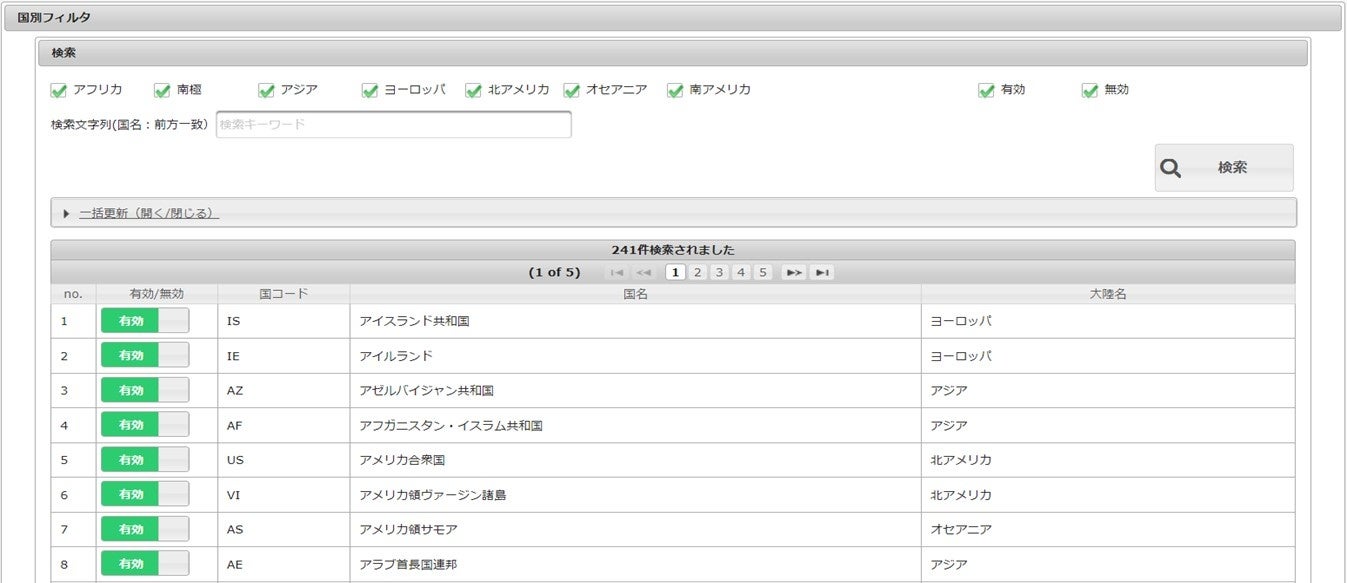Click the 検索 search button
The height and width of the screenshot is (583, 1347).
[x=1224, y=168]
